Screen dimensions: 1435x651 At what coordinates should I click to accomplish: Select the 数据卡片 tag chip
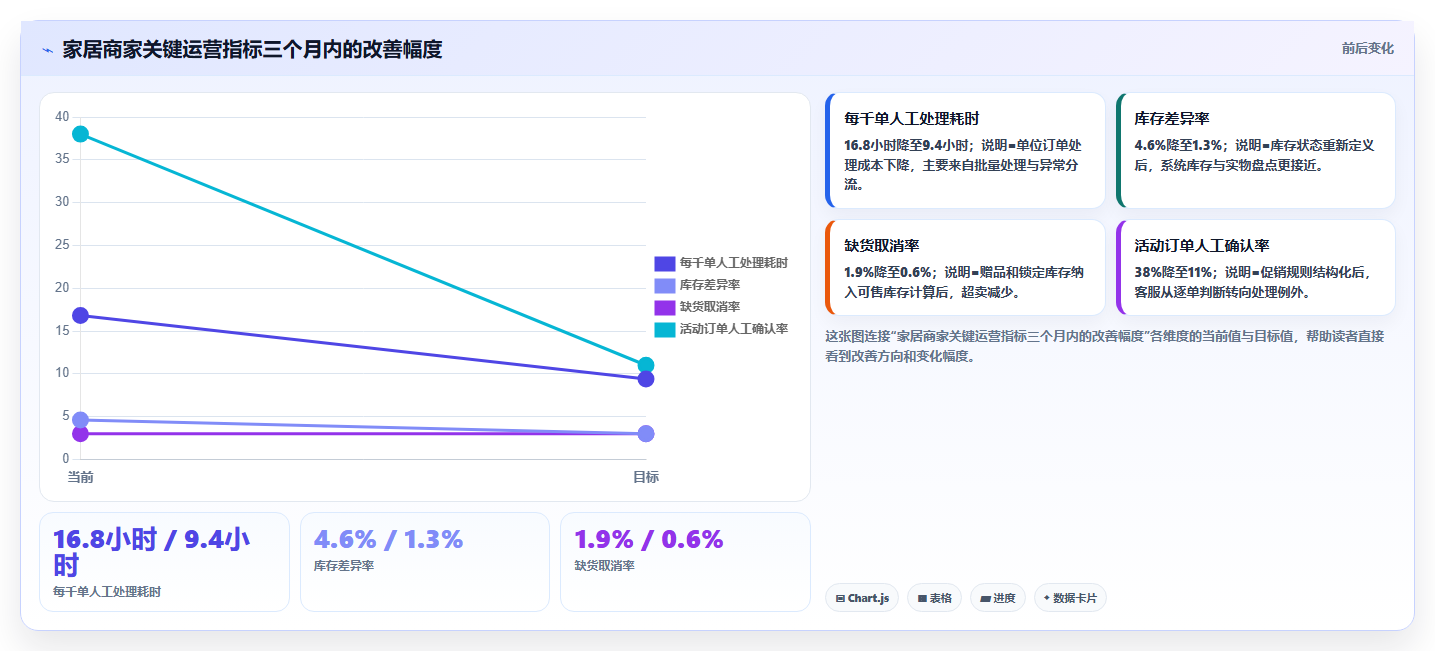(x=1070, y=598)
